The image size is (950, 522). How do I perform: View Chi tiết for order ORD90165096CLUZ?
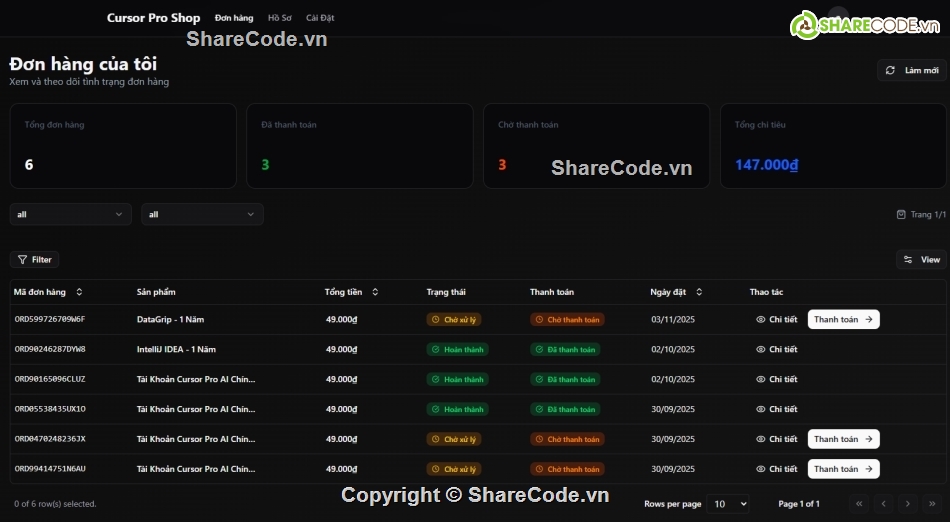coord(777,379)
